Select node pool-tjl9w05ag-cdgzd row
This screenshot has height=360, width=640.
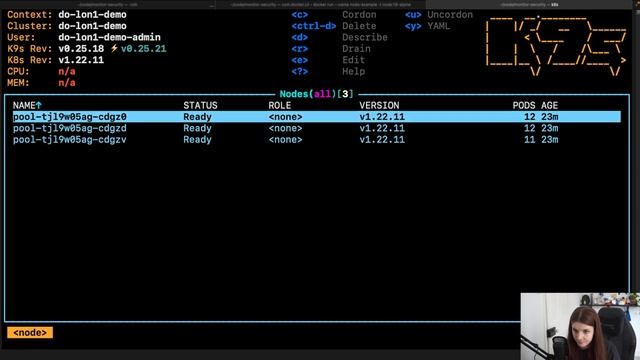click(x=317, y=128)
